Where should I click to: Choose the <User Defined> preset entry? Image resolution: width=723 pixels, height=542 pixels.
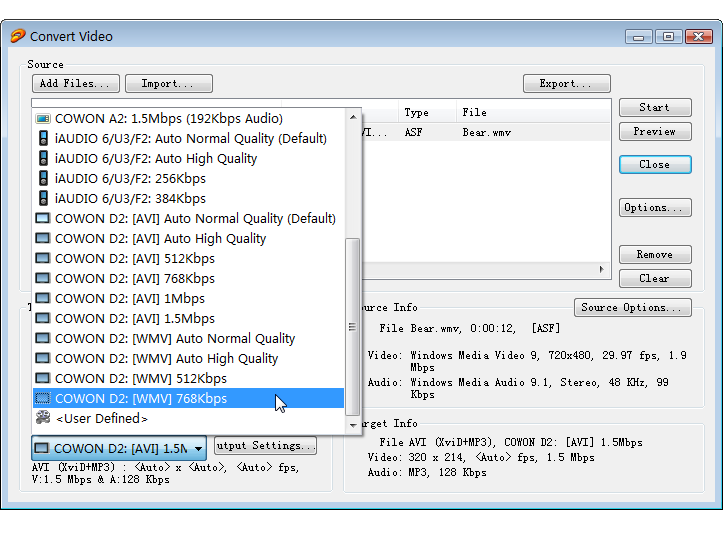189,418
